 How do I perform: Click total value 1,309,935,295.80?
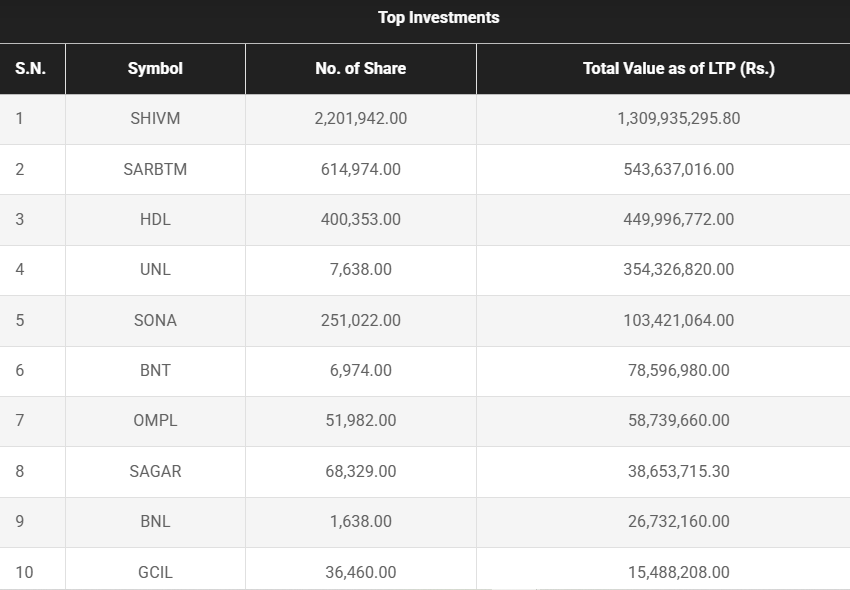tap(679, 119)
